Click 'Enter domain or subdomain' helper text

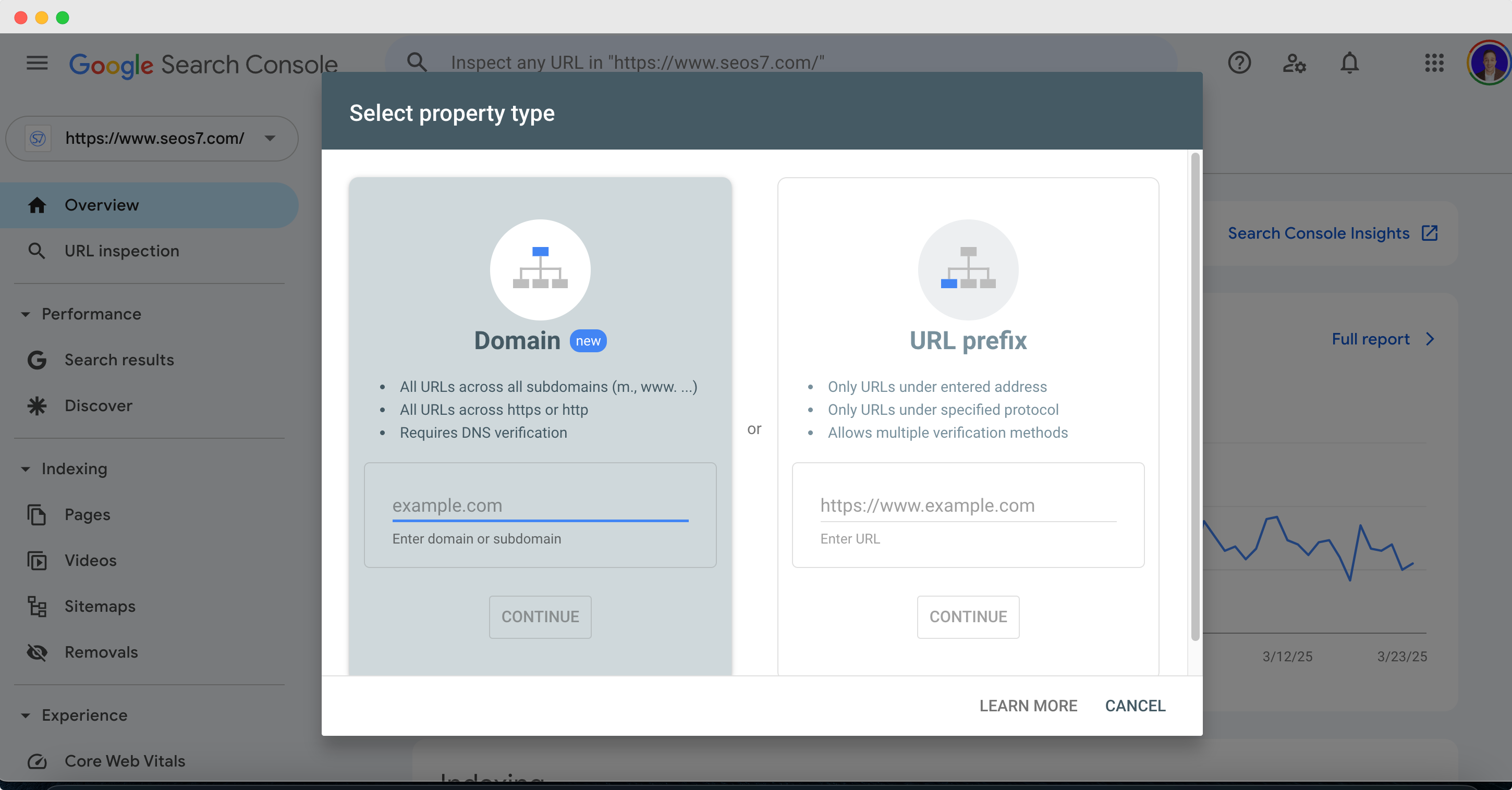pos(476,538)
